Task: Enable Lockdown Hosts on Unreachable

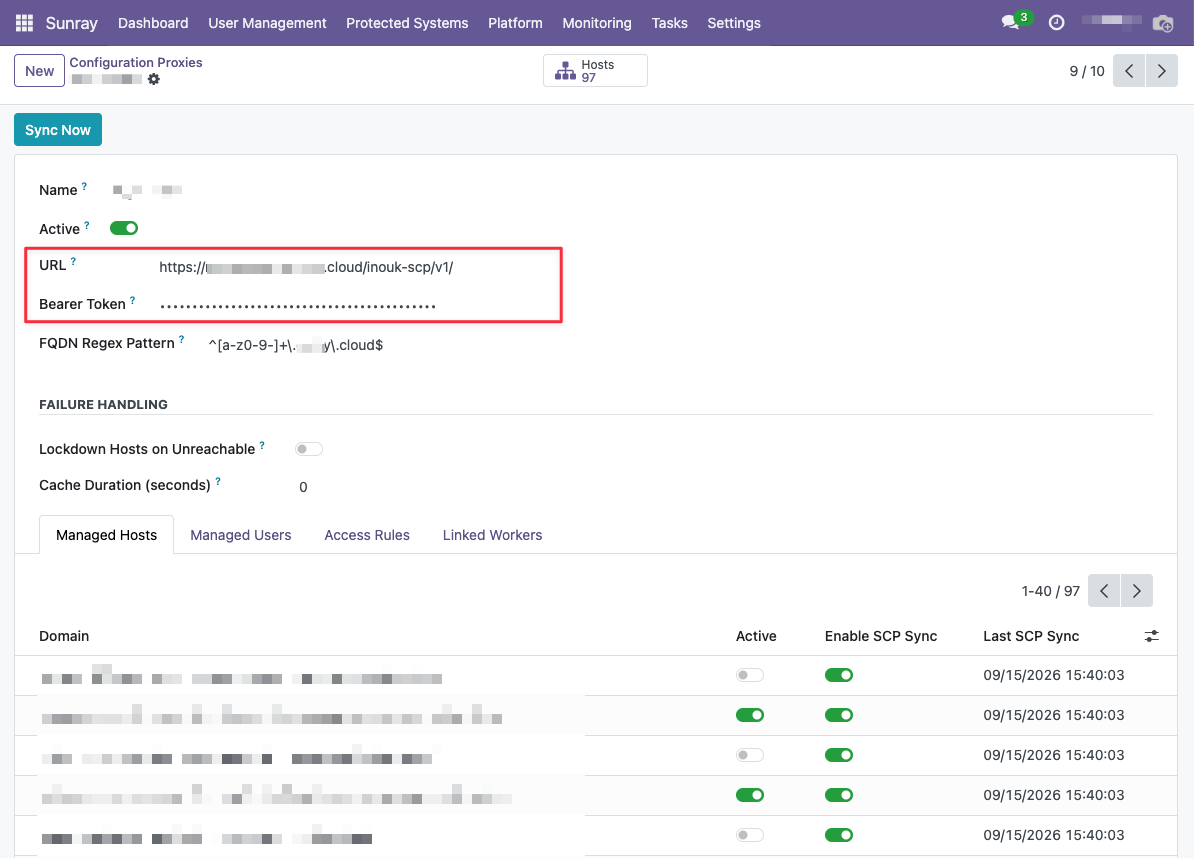Action: pyautogui.click(x=308, y=449)
